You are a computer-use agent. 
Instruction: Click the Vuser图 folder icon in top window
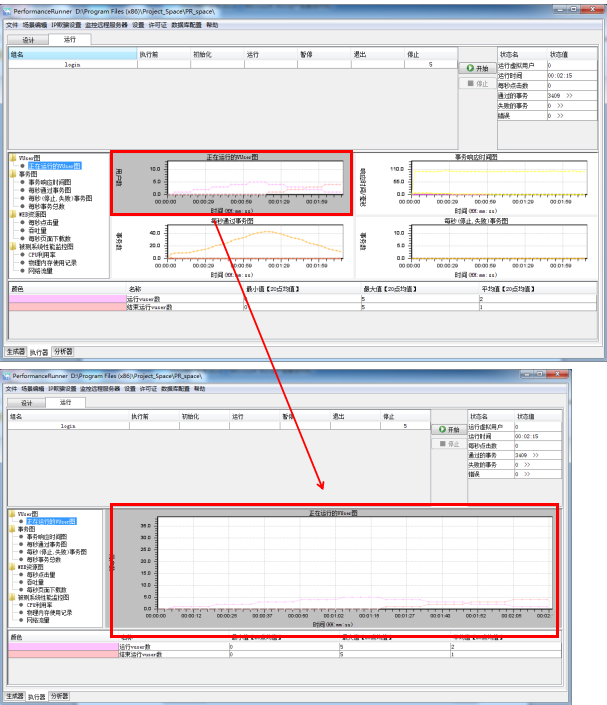tap(13, 158)
